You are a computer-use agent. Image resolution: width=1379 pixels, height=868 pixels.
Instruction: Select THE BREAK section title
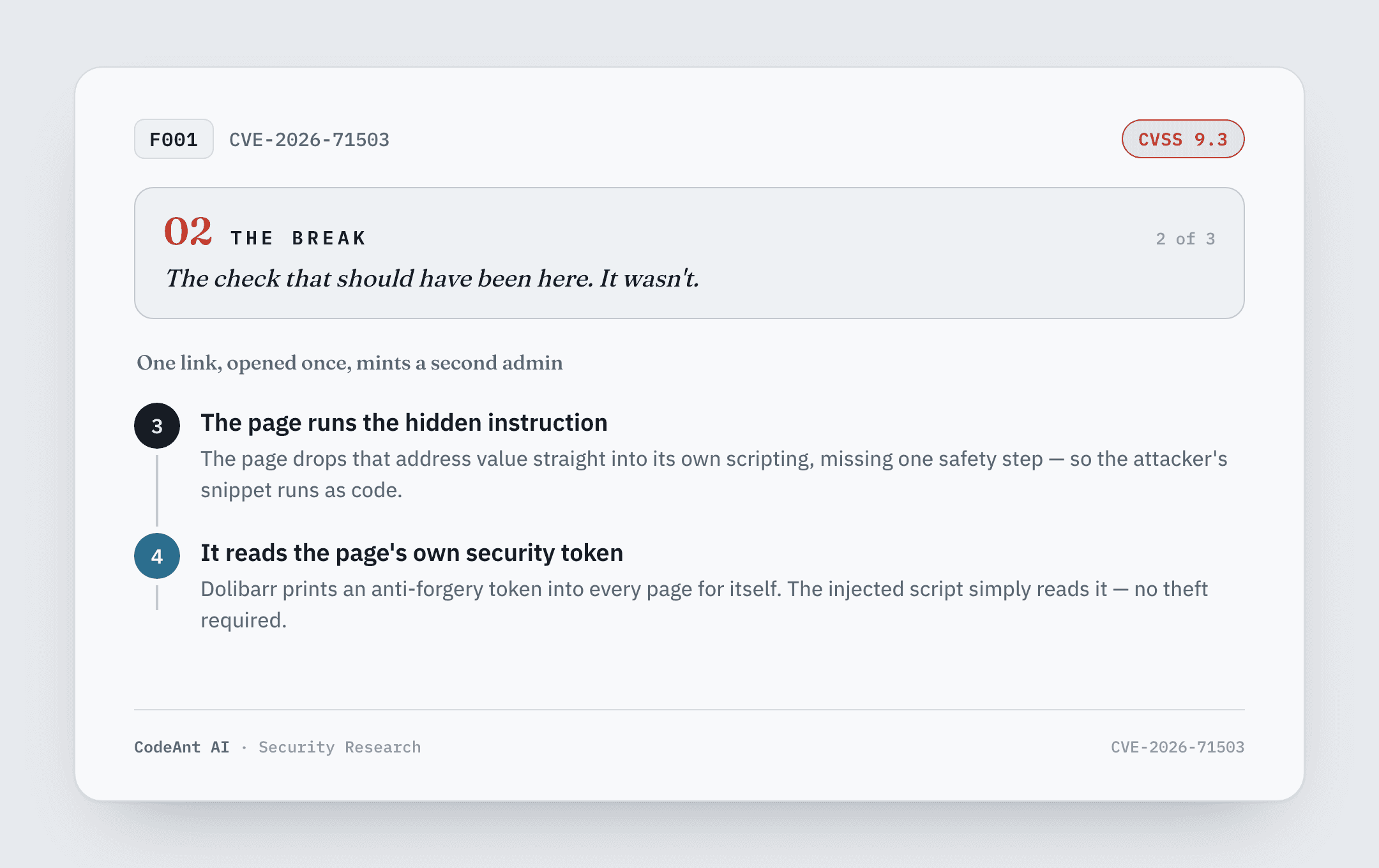pyautogui.click(x=298, y=238)
